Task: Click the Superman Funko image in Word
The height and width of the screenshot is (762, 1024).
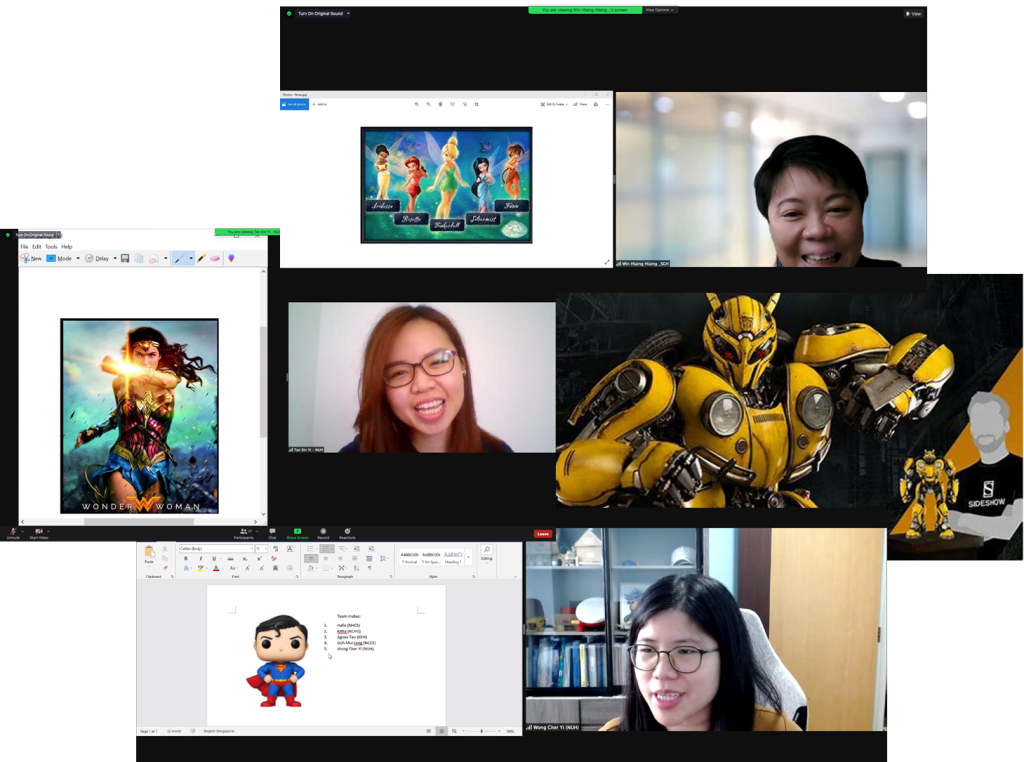Action: tap(278, 661)
